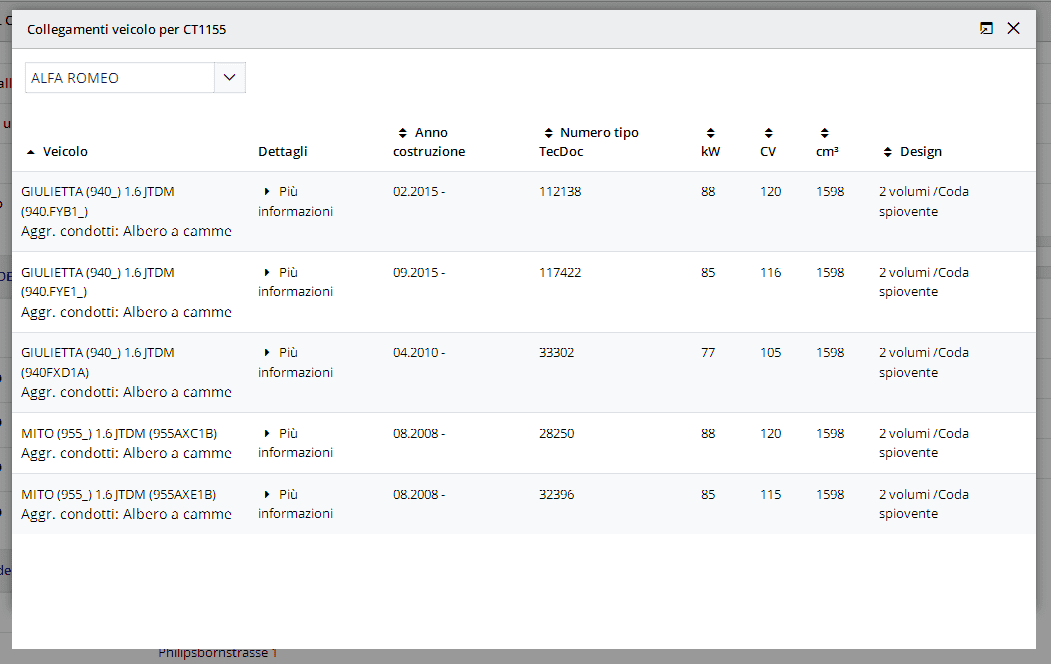This screenshot has width=1051, height=664.
Task: Expand Più informazioni for GIULIETTA 940.FYE1_
Action: click(296, 282)
